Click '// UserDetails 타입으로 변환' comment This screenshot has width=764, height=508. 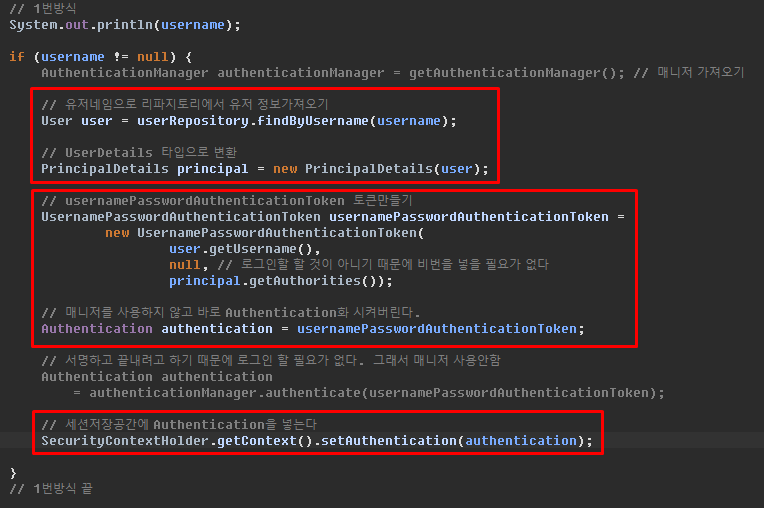pyautogui.click(x=139, y=152)
